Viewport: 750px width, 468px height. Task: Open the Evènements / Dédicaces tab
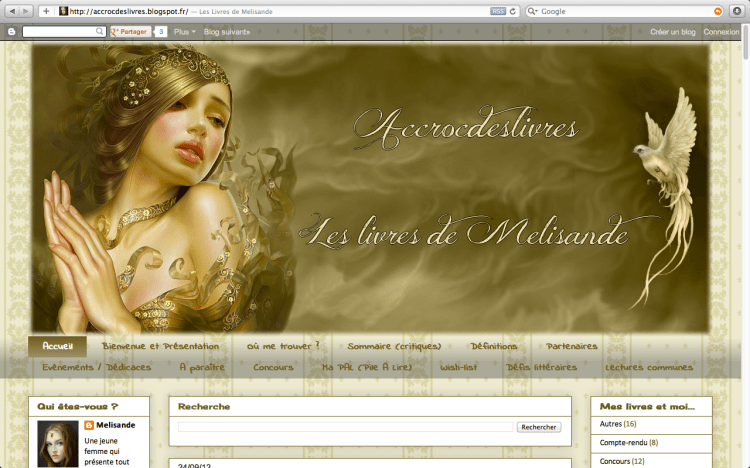(x=97, y=367)
